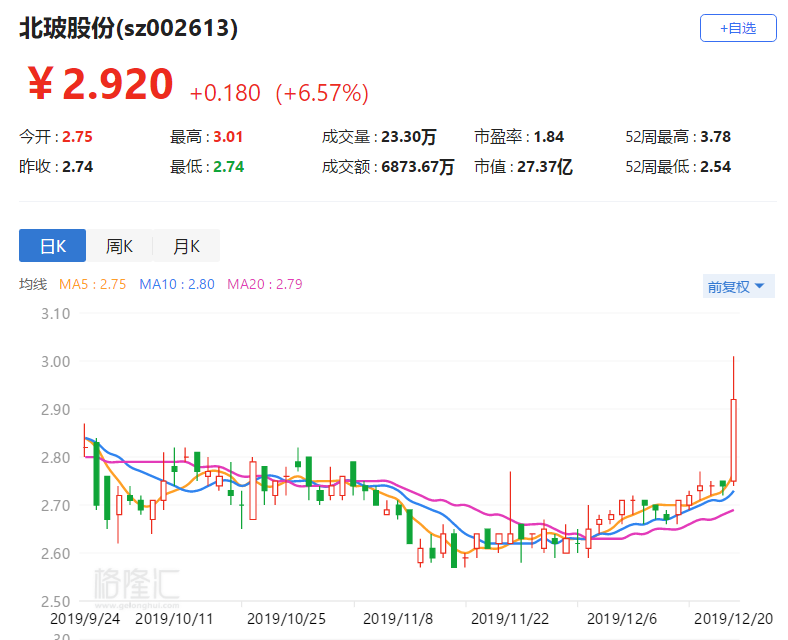Click the MA10 : 2.80 indicator label

[x=177, y=284]
